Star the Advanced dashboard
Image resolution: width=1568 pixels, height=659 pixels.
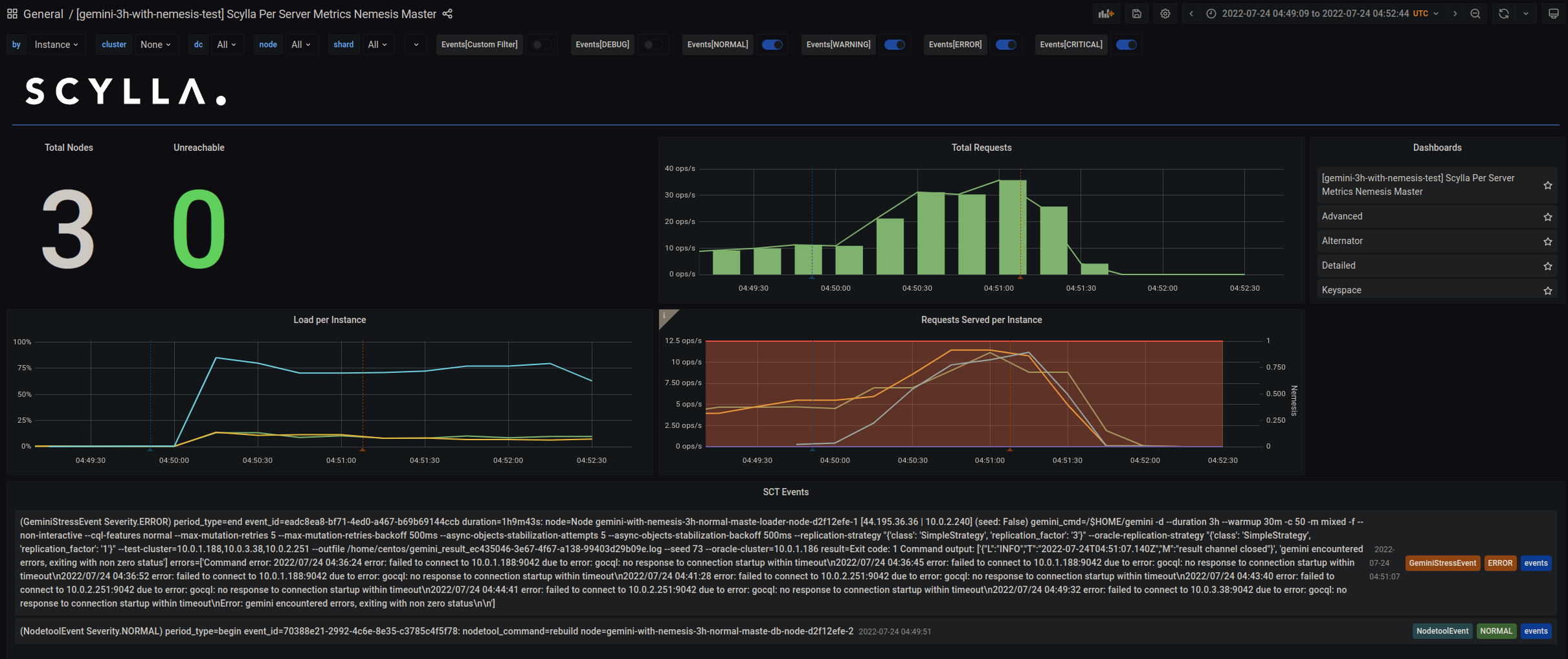coord(1548,217)
